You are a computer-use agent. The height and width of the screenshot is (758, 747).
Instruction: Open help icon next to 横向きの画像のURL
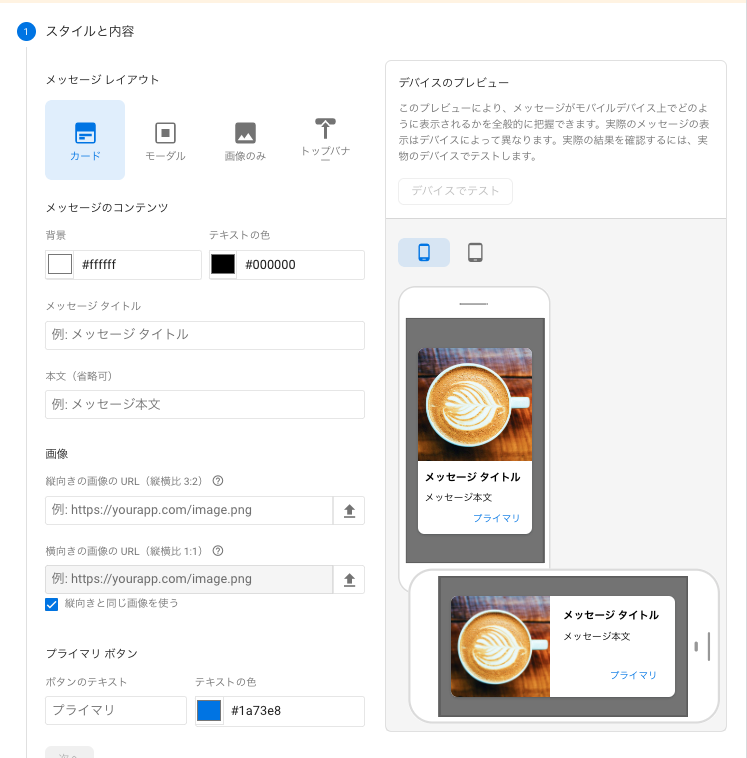click(218, 550)
